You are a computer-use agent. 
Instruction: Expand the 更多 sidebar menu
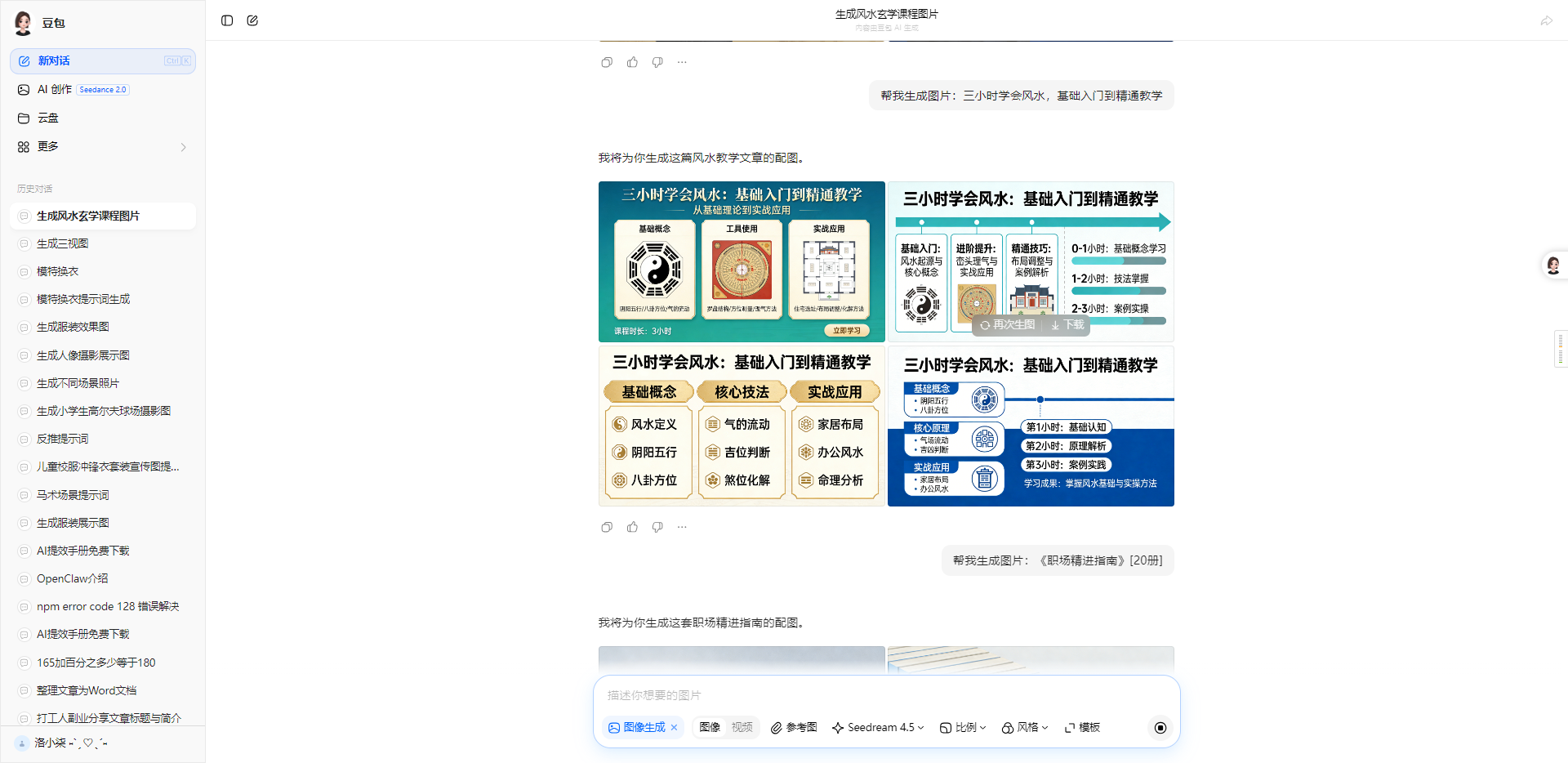click(x=102, y=146)
